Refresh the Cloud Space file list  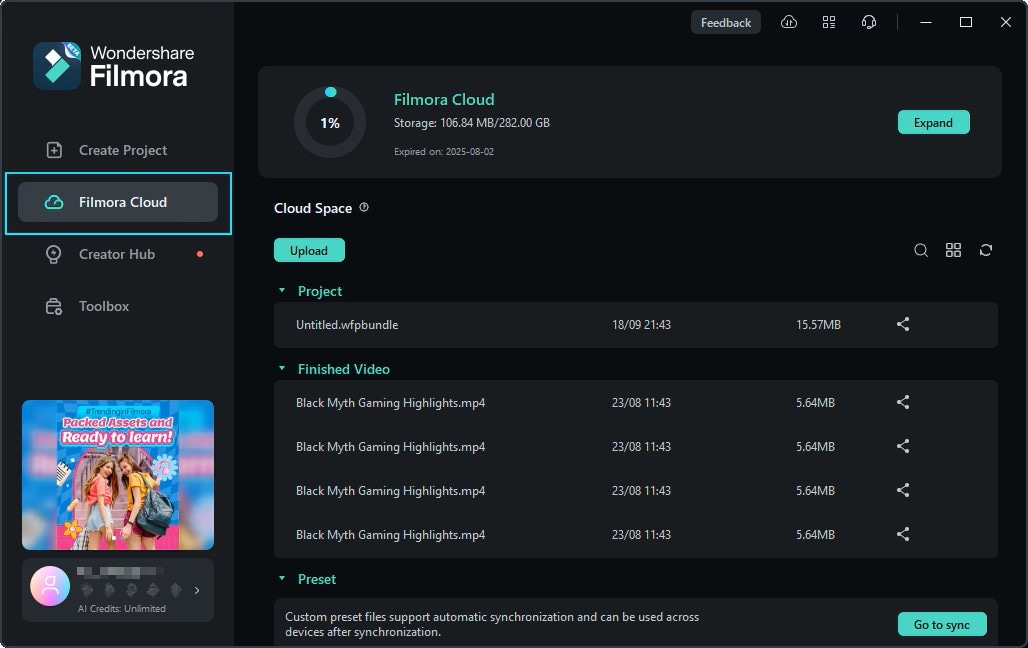(986, 250)
